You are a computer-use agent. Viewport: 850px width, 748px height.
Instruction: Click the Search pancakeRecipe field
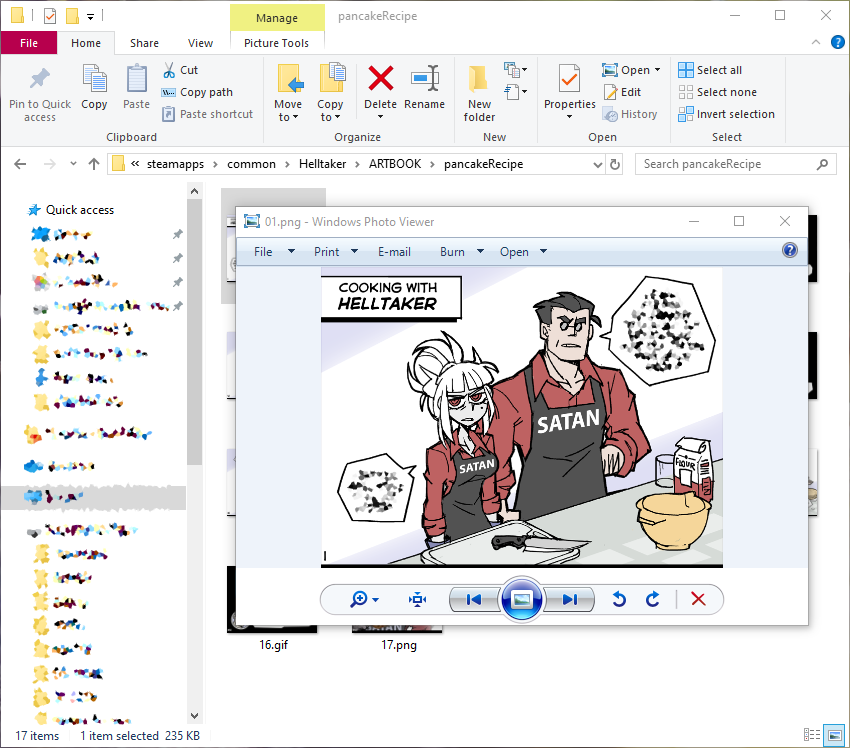pos(735,164)
